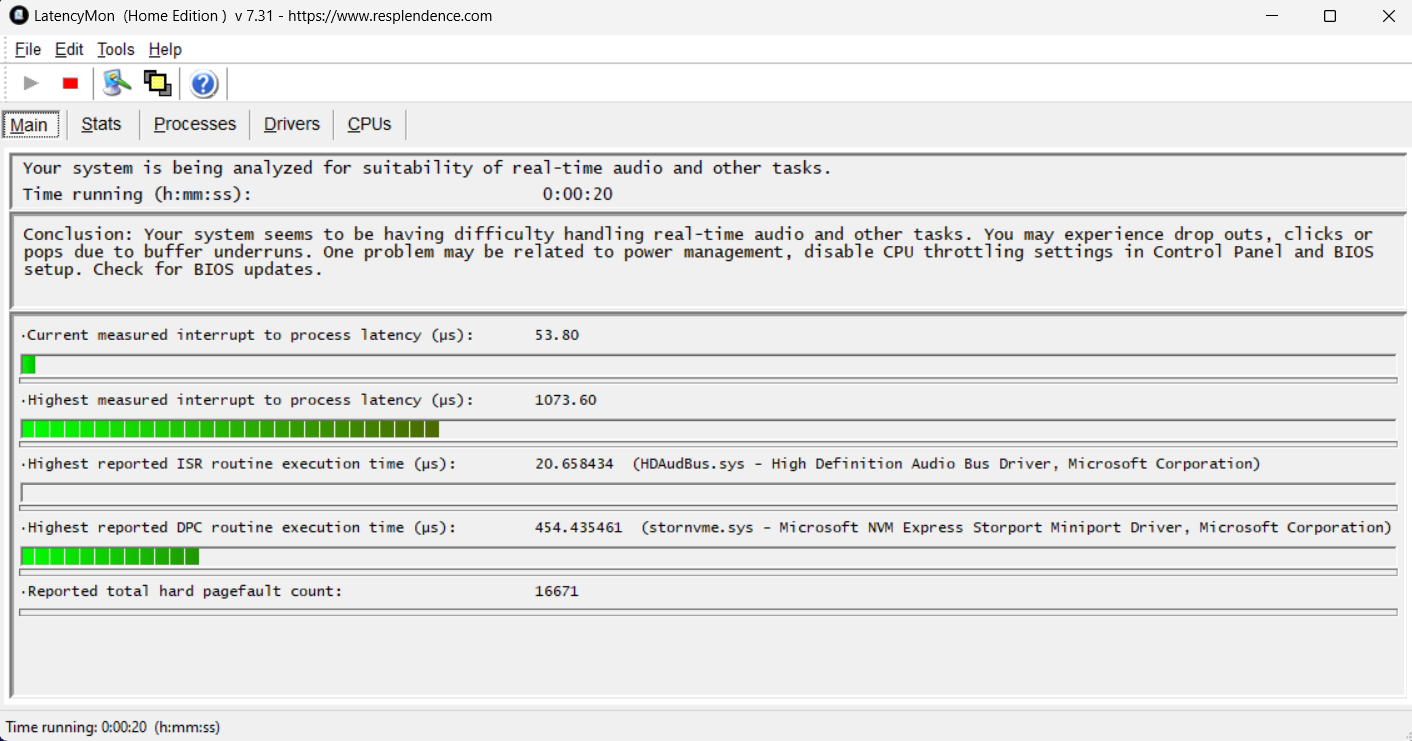Click the hard pagefault count bar

point(709,611)
